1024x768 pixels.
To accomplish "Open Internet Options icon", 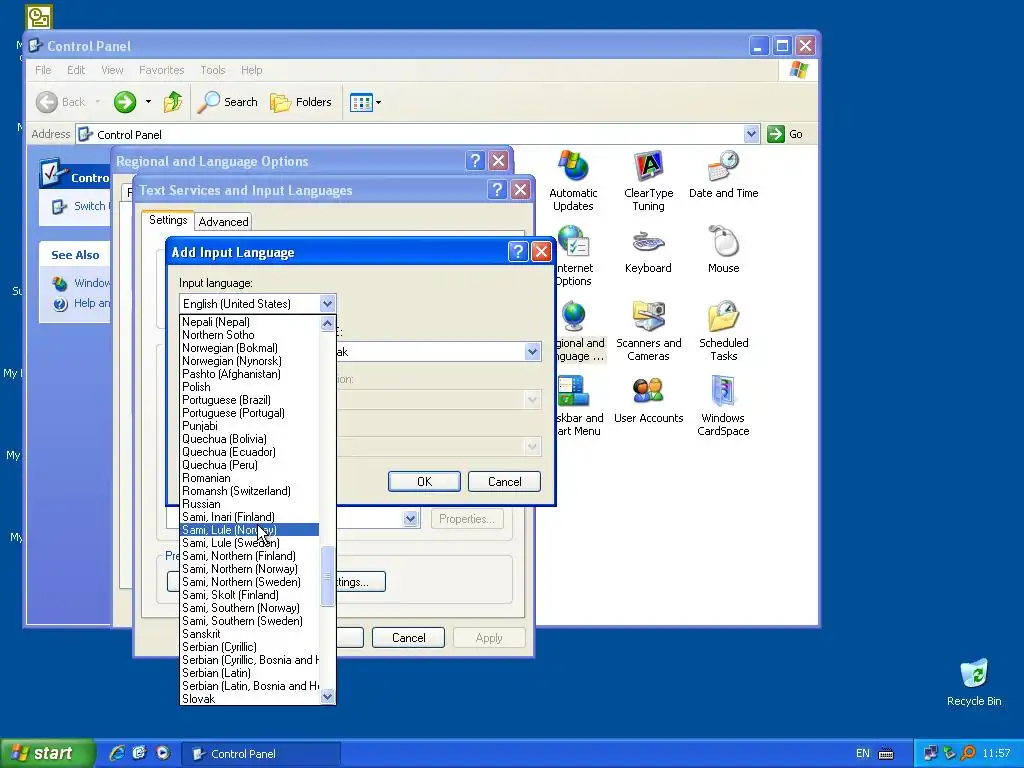I will (574, 256).
